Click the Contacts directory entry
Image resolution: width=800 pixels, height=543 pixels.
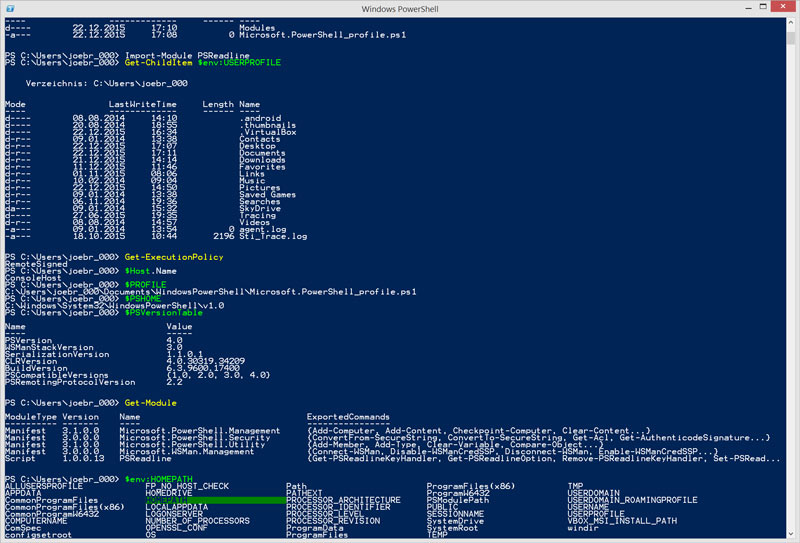click(x=260, y=139)
